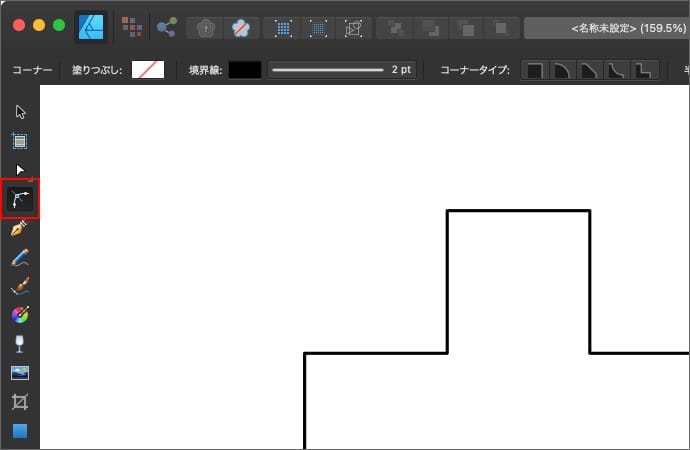Screen dimensions: 690x450
Task: Select the Vector Brush tool
Action: pyautogui.click(x=20, y=287)
